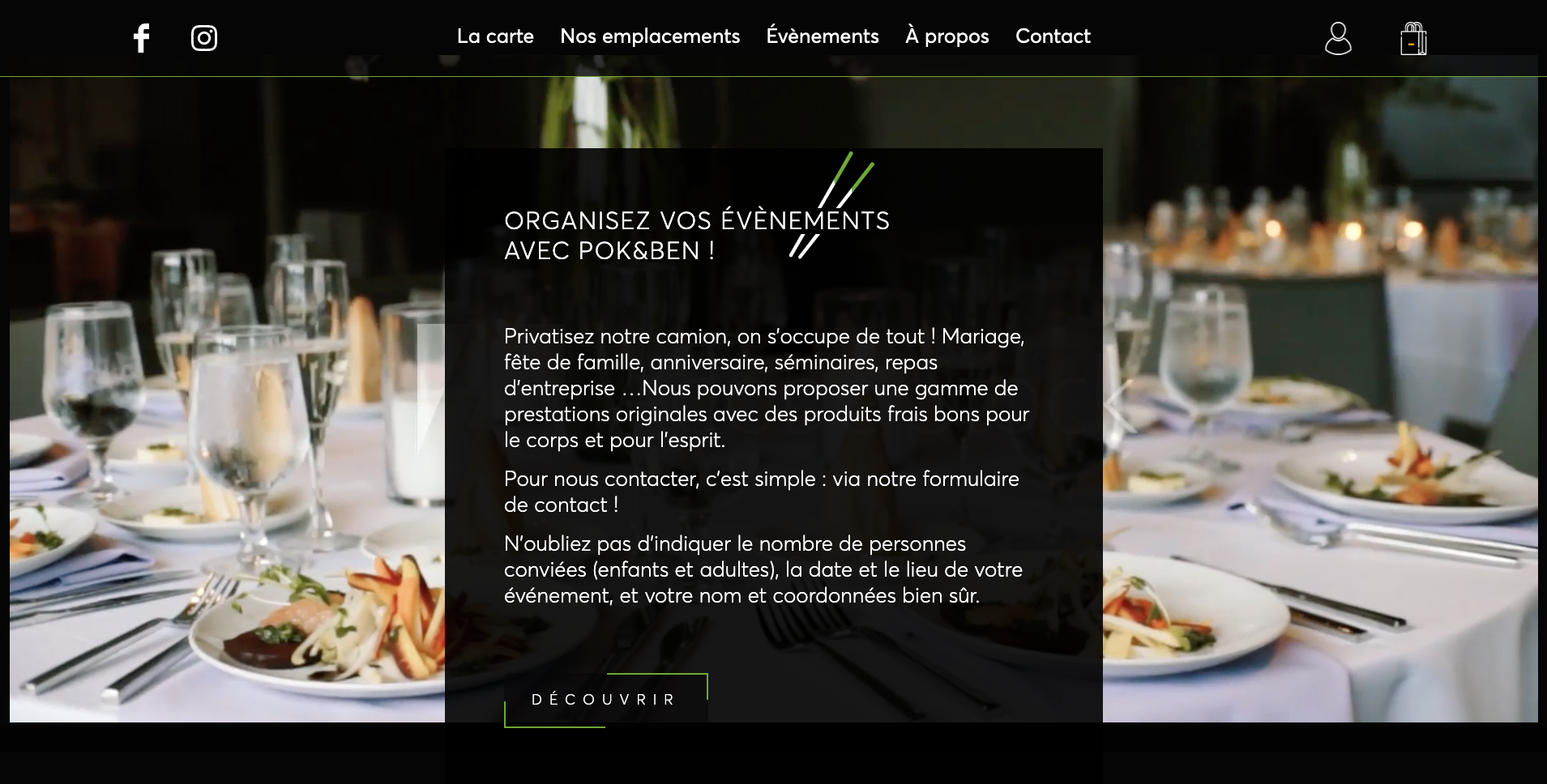Click the Organisez vos évènements heading
This screenshot has width=1547, height=784.
(697, 236)
